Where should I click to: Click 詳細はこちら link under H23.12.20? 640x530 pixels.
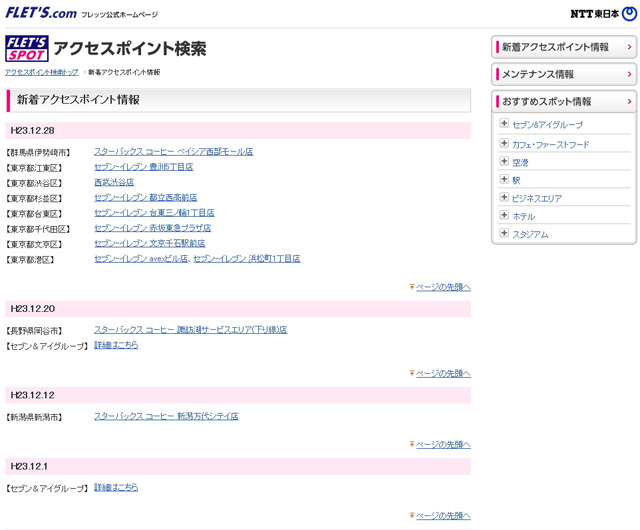[116, 345]
